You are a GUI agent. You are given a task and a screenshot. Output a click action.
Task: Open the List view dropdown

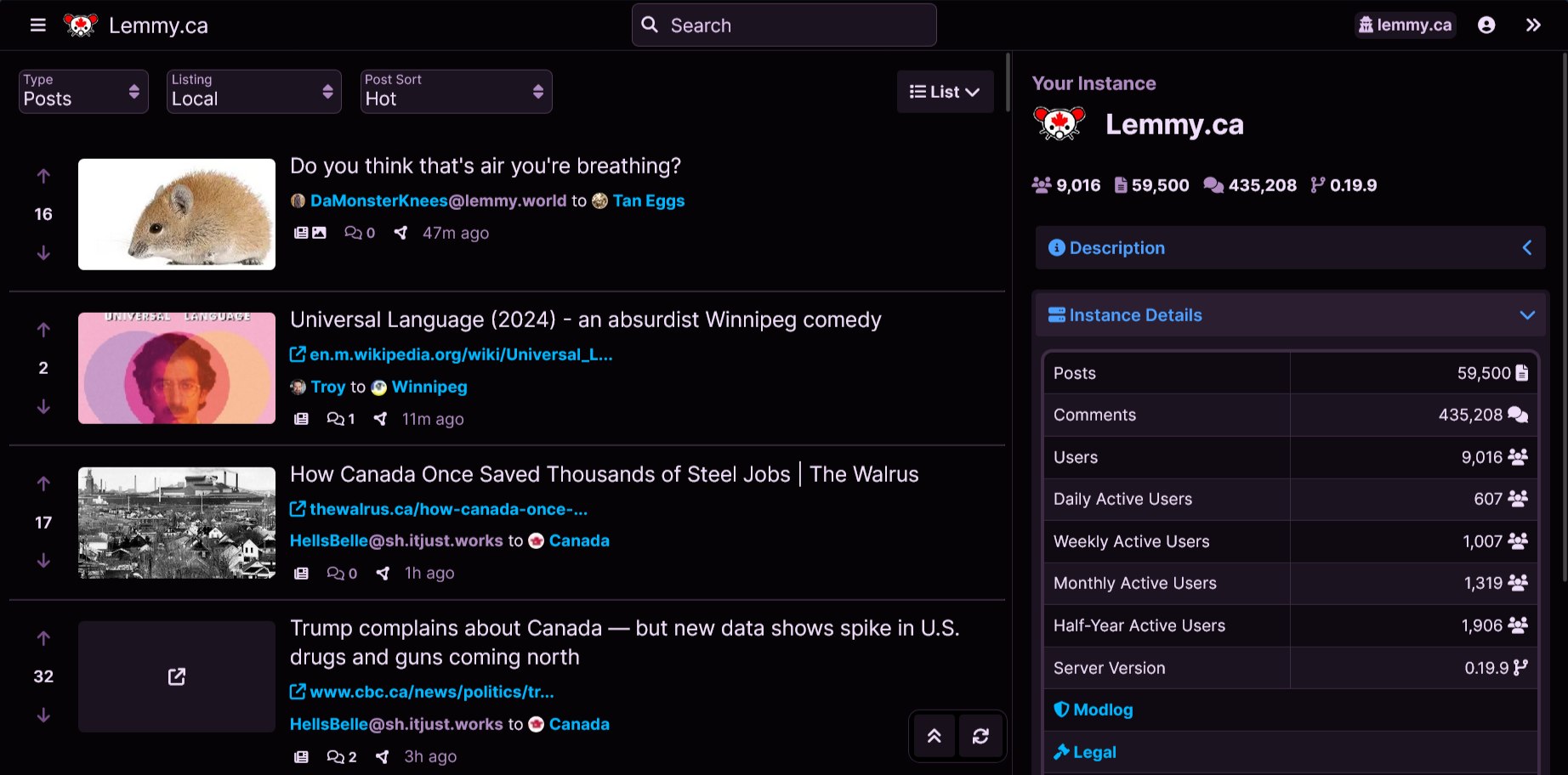pyautogui.click(x=945, y=92)
